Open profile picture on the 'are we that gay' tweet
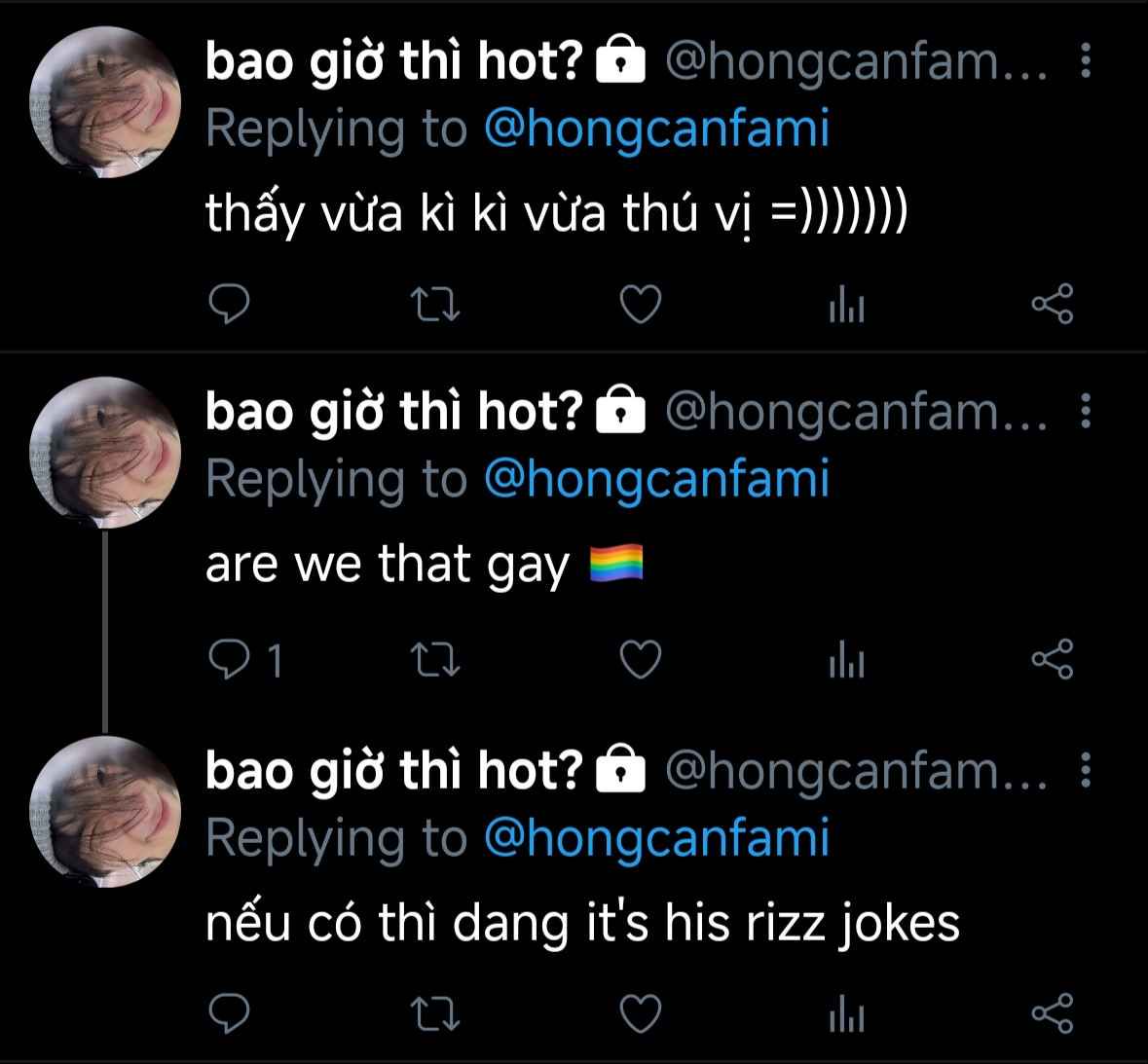This screenshot has height=1064, width=1148. pyautogui.click(x=106, y=453)
